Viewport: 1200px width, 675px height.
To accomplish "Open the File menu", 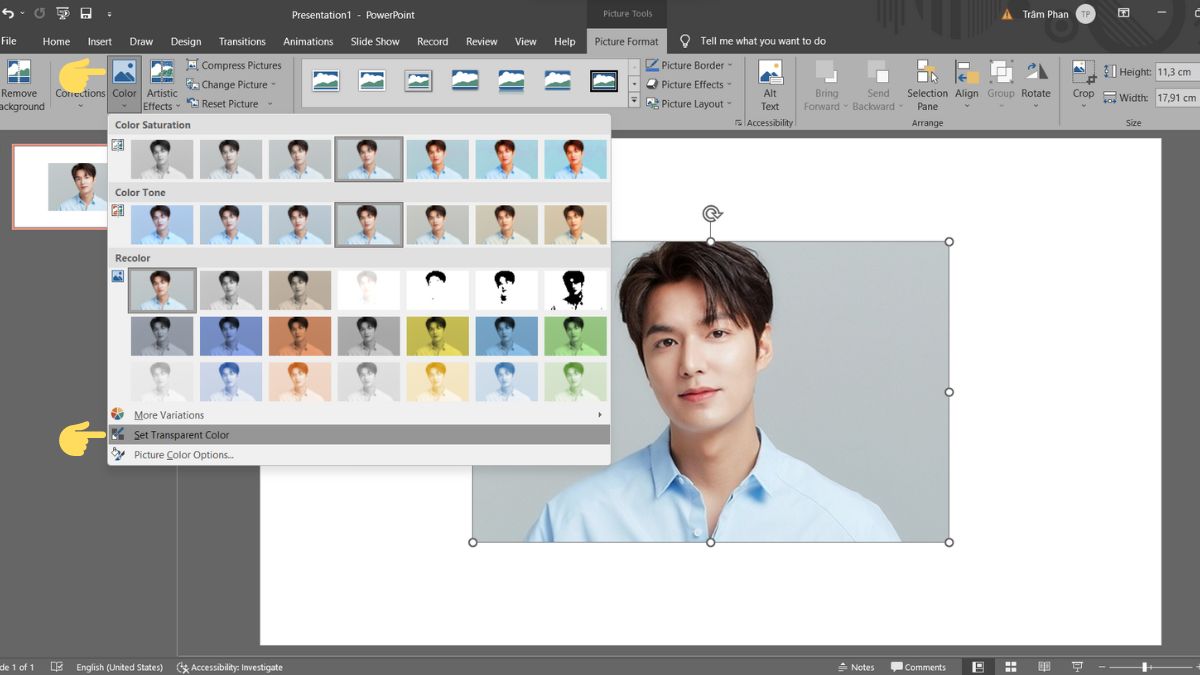I will click(x=9, y=41).
